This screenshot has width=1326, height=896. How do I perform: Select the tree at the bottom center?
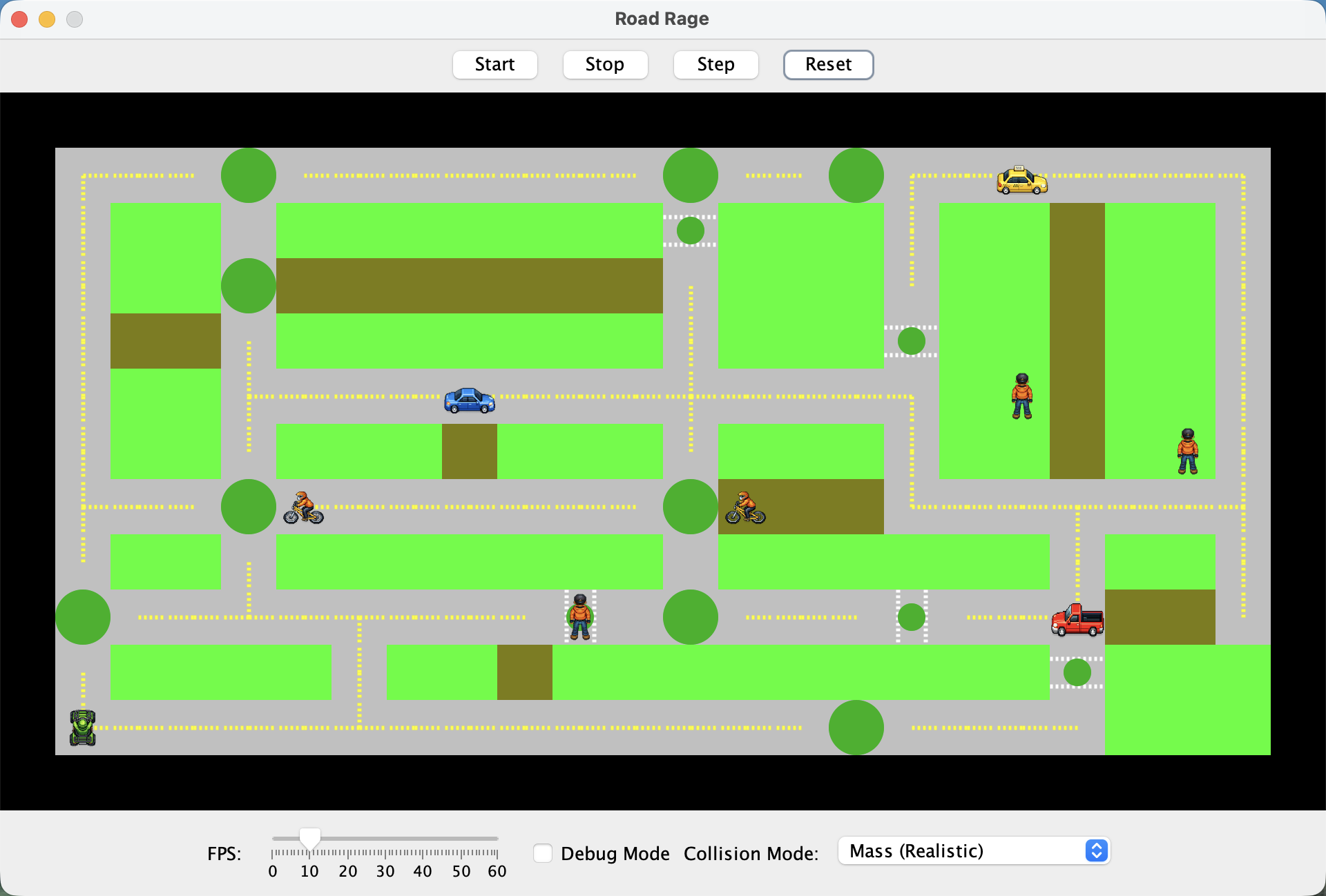[x=856, y=728]
